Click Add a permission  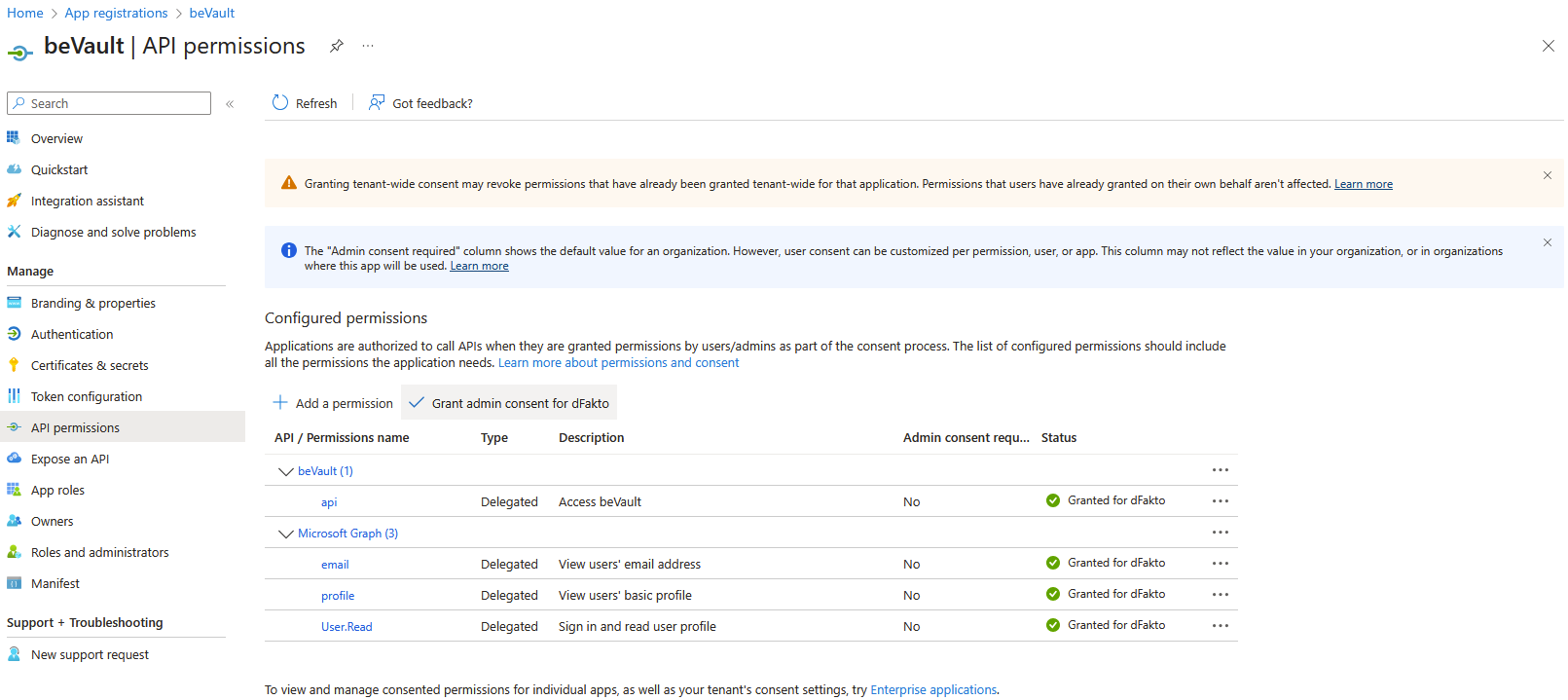(333, 403)
